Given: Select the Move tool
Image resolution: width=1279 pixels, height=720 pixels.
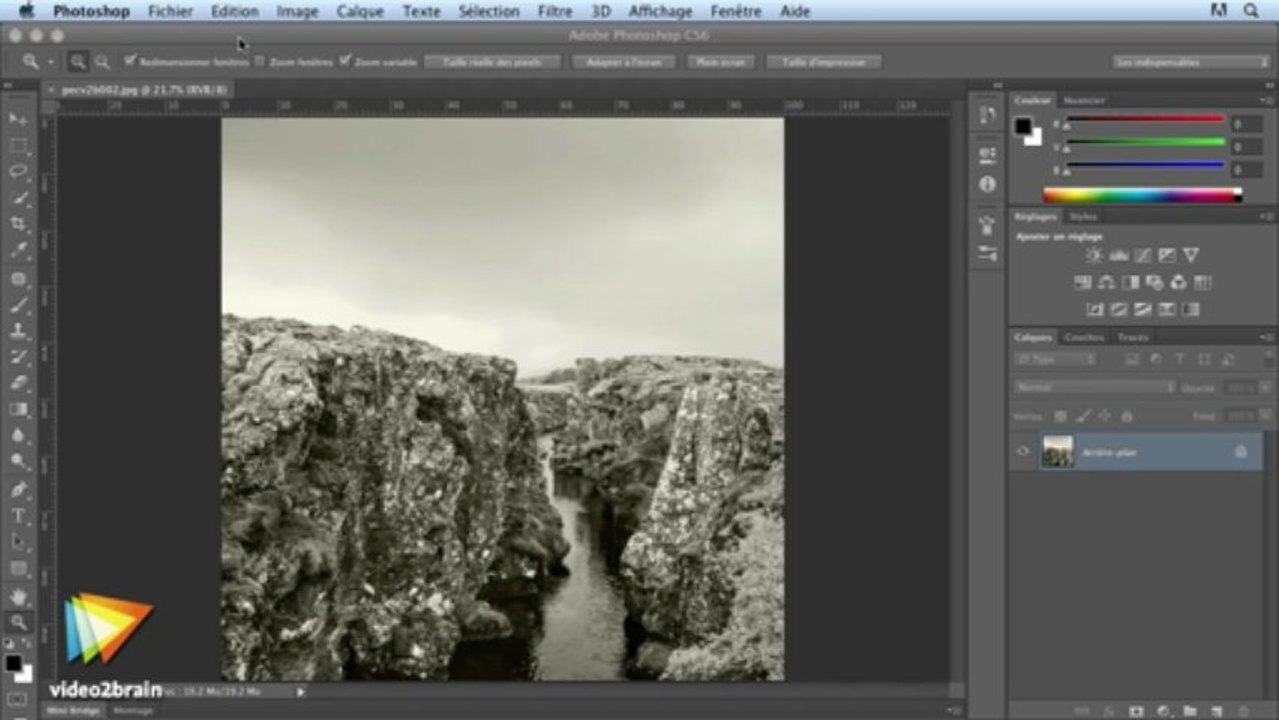Looking at the screenshot, I should point(18,119).
